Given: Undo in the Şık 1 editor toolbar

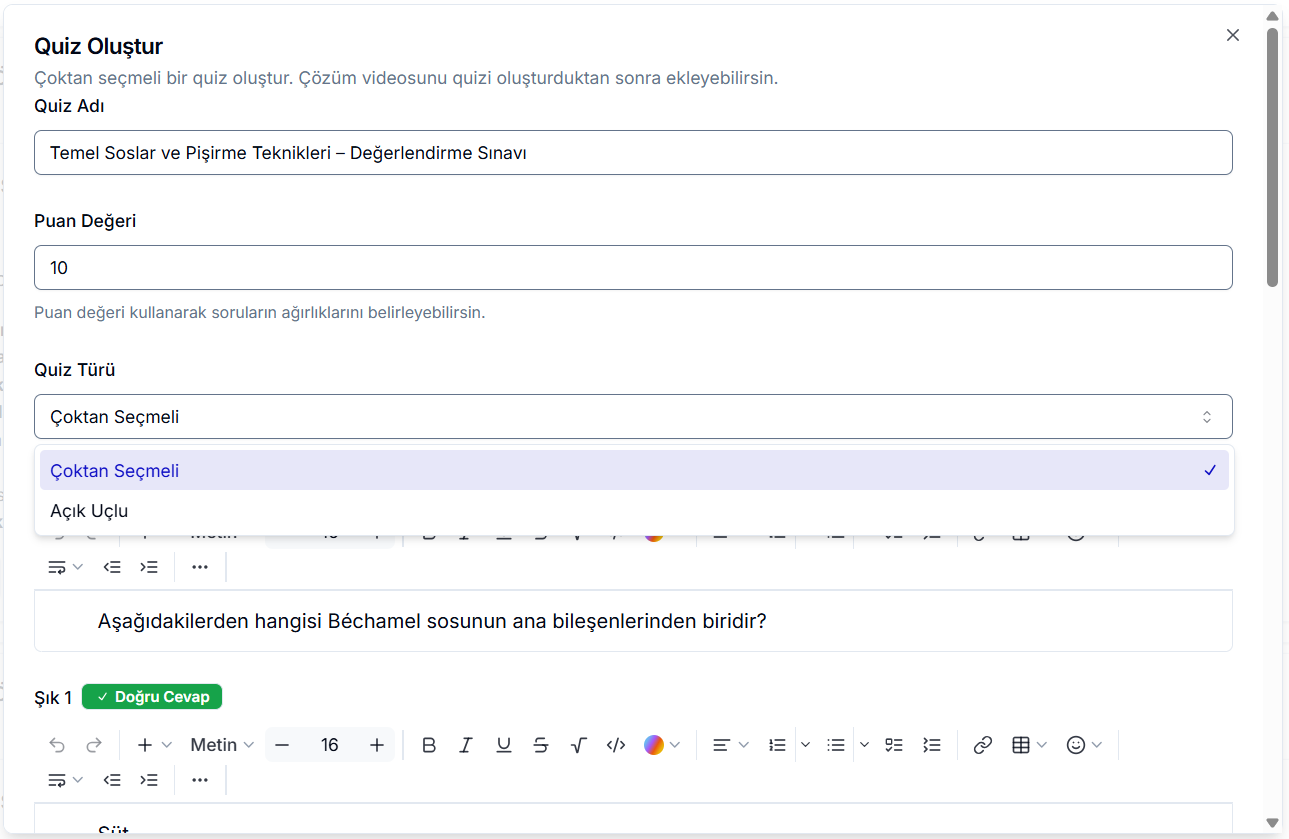Looking at the screenshot, I should 57,745.
